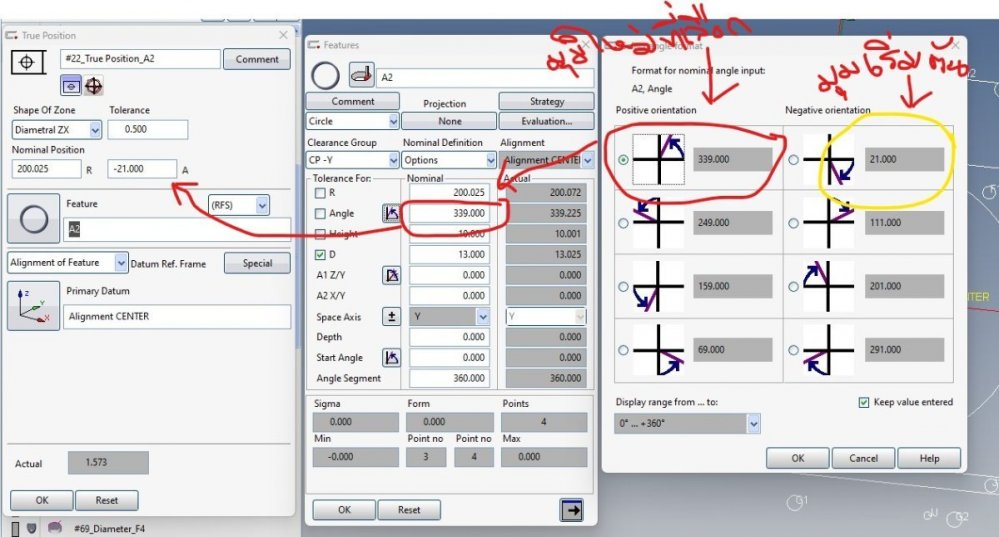Click the shield icon in the bottom list row
Screen dimensions: 999x537
click(31, 528)
